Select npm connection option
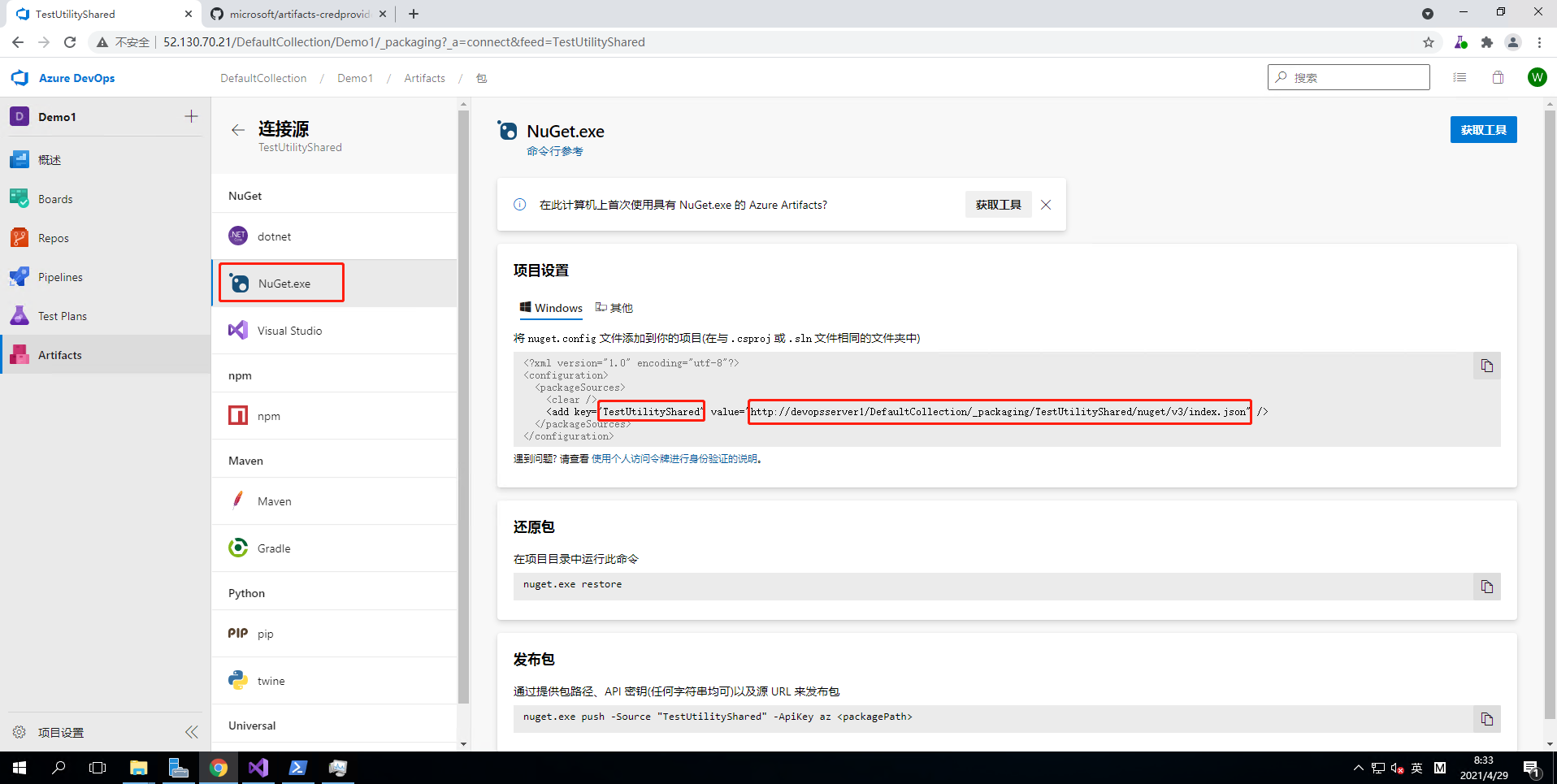Viewport: 1557px width, 784px height. [x=334, y=416]
